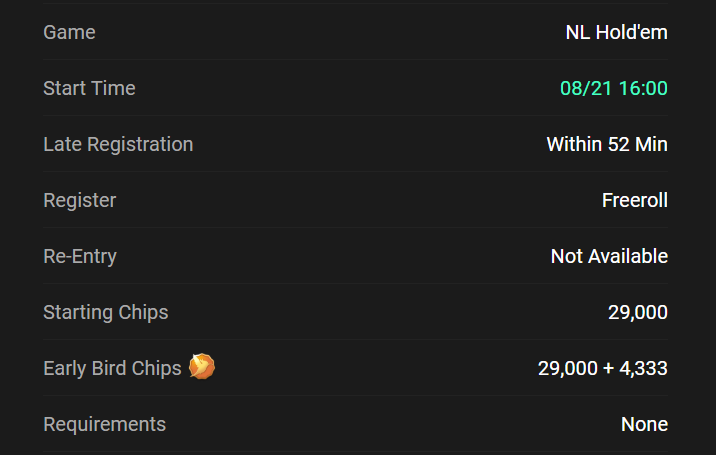
Task: Select the Game label
Action: [x=69, y=32]
